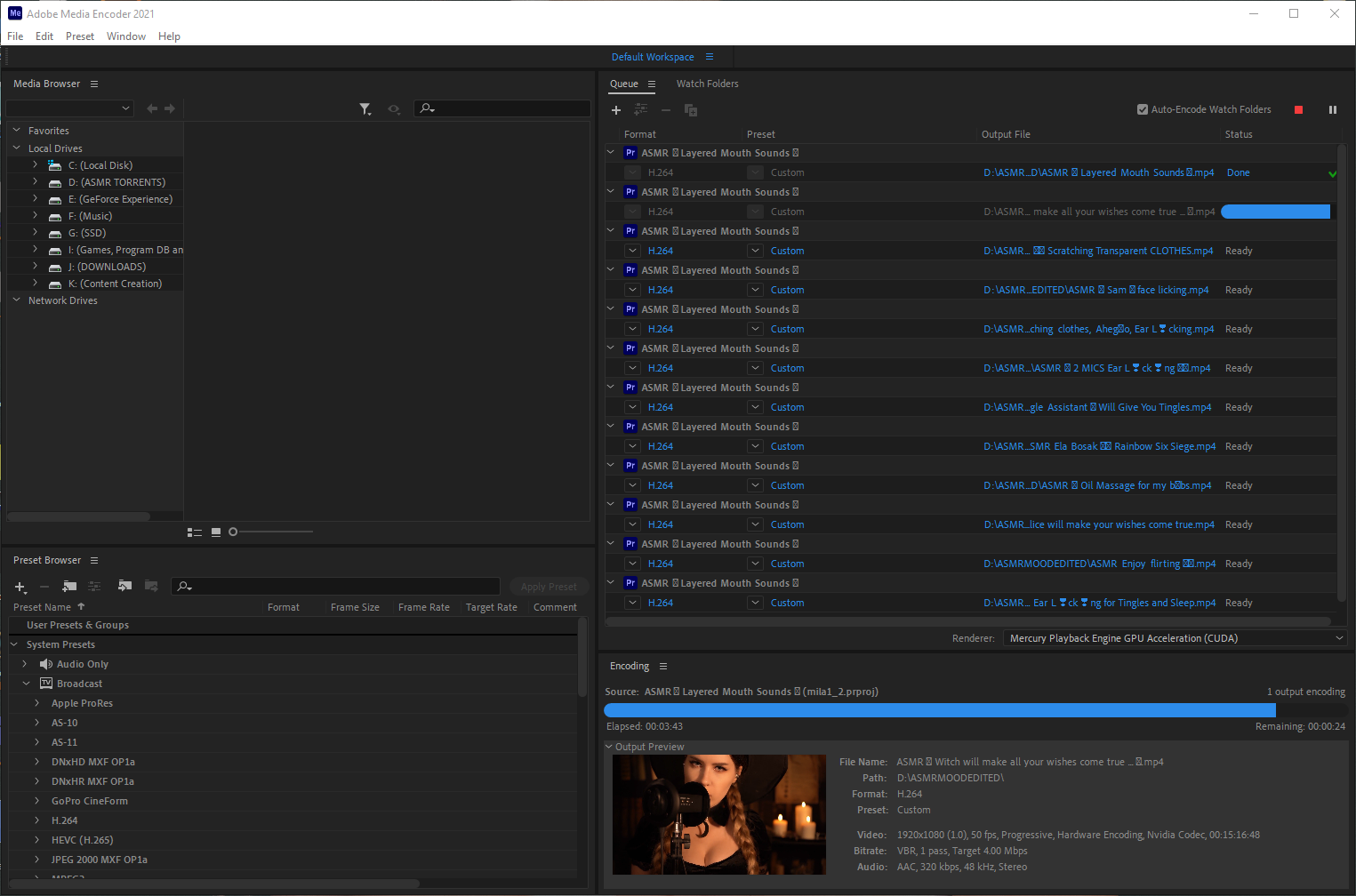Image resolution: width=1356 pixels, height=896 pixels.
Task: Open the Media Browser location dropdown
Action: (69, 108)
